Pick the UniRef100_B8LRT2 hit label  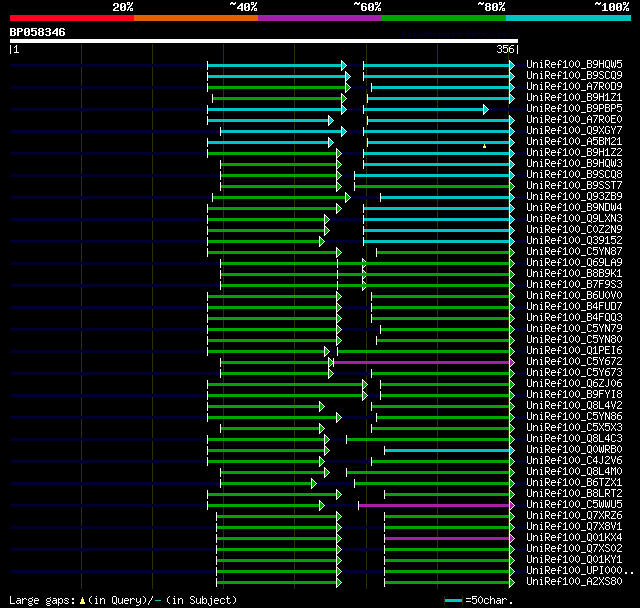[x=574, y=494]
